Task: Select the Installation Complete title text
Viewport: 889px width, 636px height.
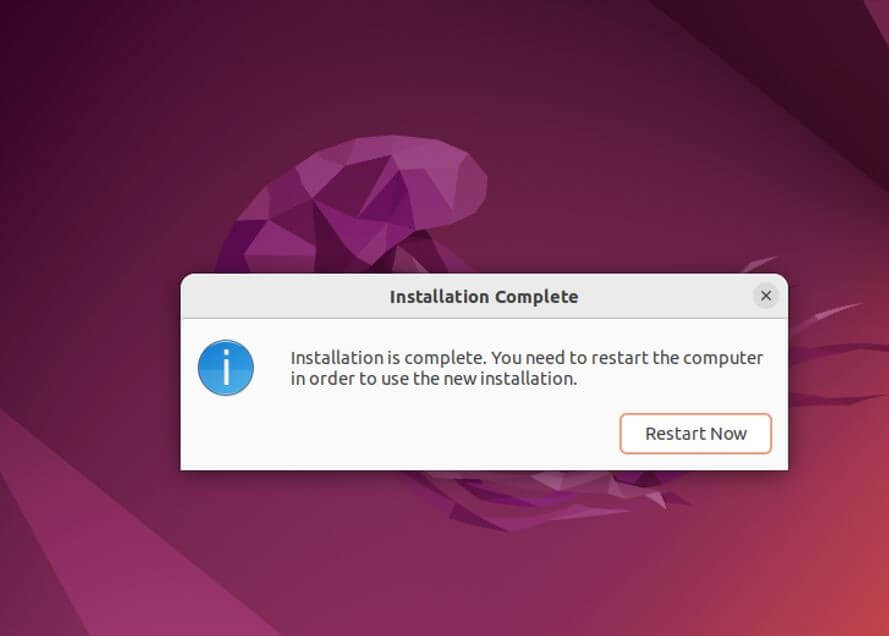Action: coord(484,296)
